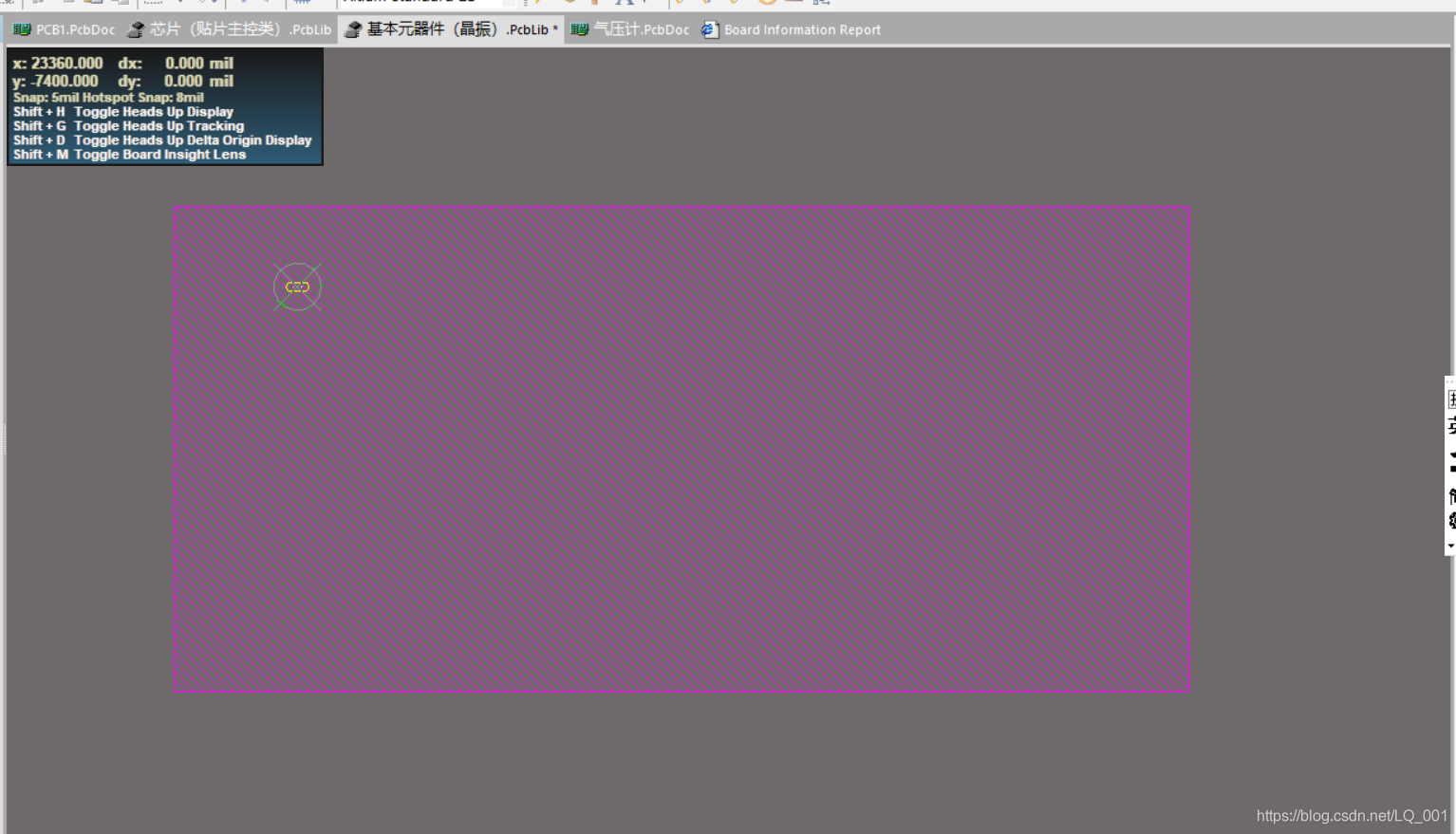Open the 芯片（贴片主控类）.PcbLib tab

point(229,29)
